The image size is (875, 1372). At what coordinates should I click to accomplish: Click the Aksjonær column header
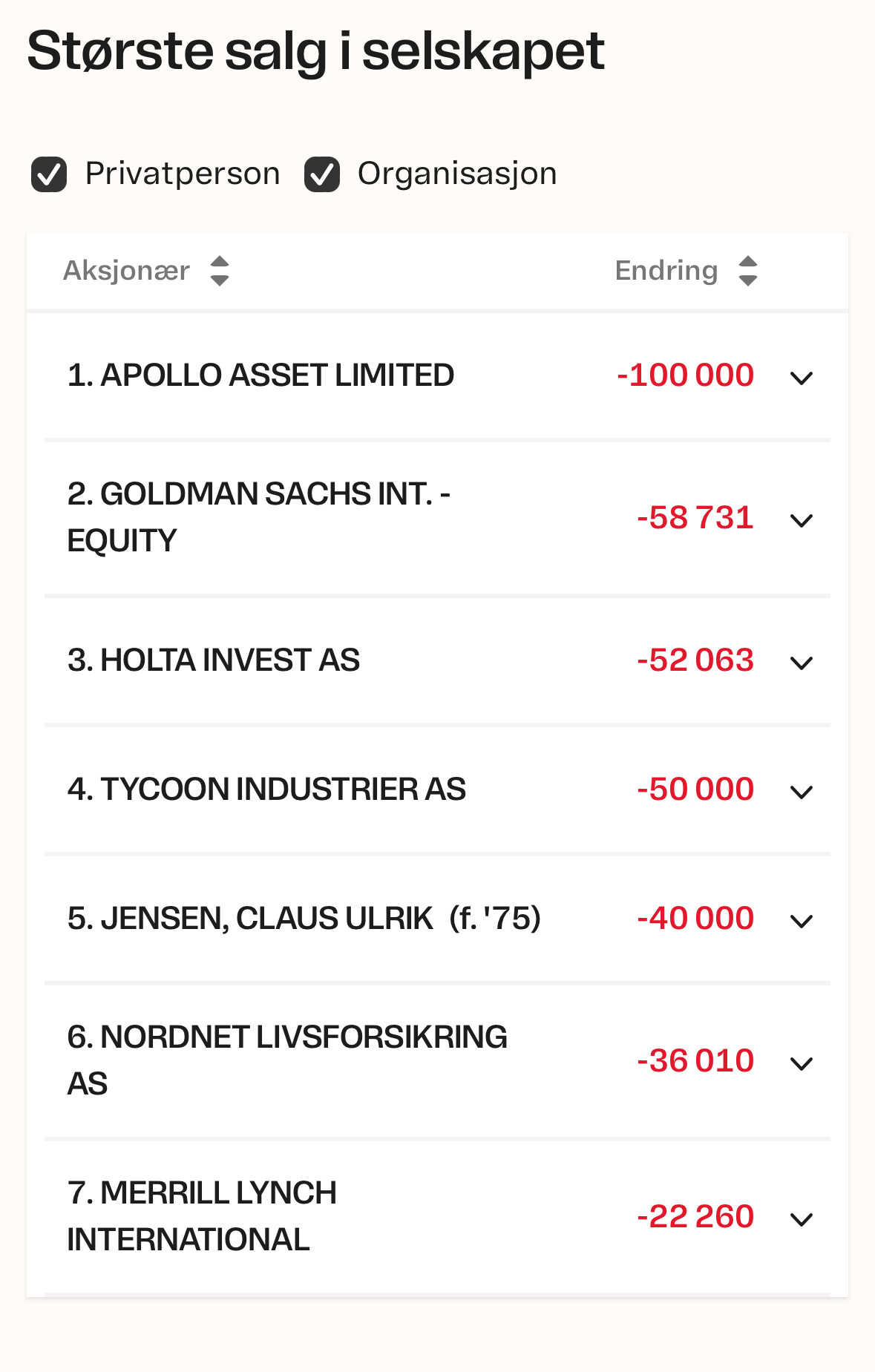[127, 271]
